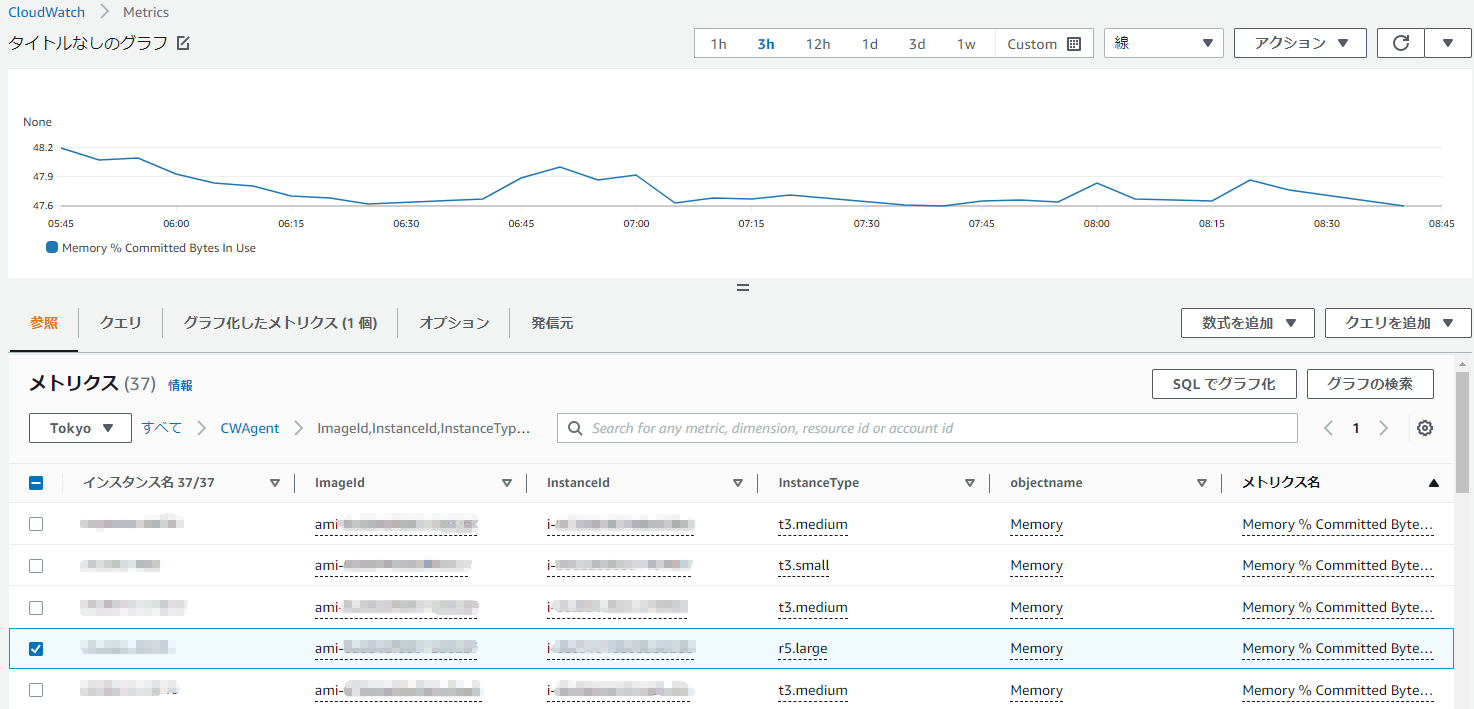Check the t3.small instance row checkbox
Image resolution: width=1474 pixels, height=709 pixels.
pyautogui.click(x=36, y=565)
